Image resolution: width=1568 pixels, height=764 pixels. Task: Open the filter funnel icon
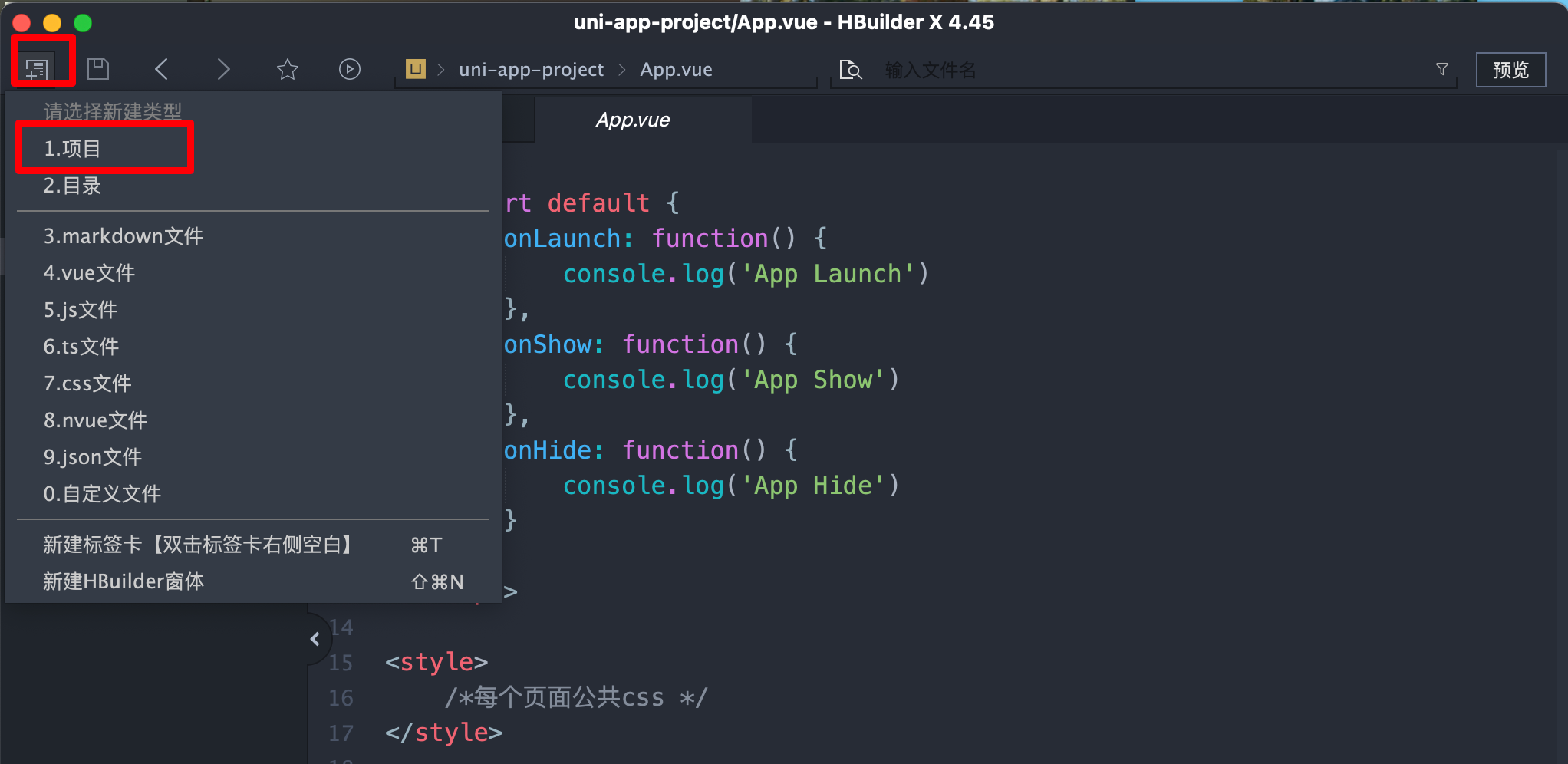[x=1442, y=69]
